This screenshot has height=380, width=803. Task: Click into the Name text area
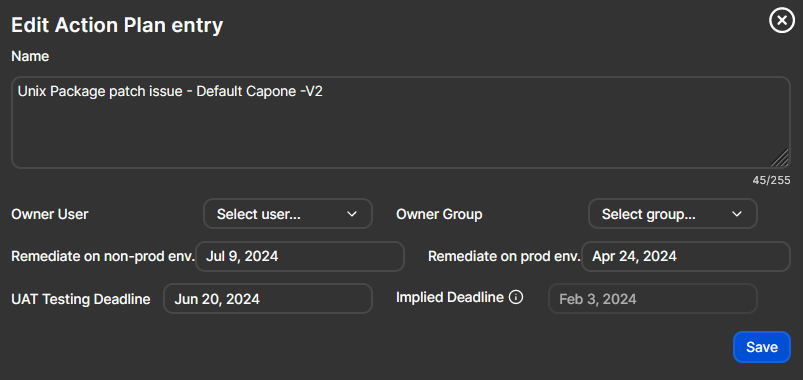click(401, 122)
